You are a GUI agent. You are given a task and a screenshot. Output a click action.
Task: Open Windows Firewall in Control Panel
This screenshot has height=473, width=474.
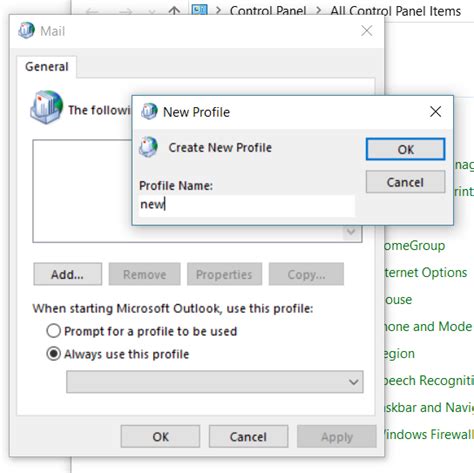429,435
